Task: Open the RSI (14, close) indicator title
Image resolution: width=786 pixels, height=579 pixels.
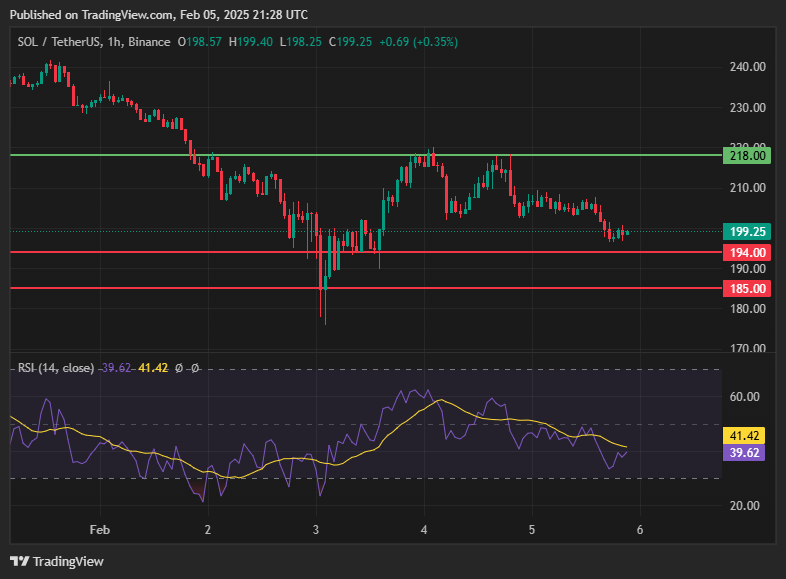Action: [x=56, y=368]
